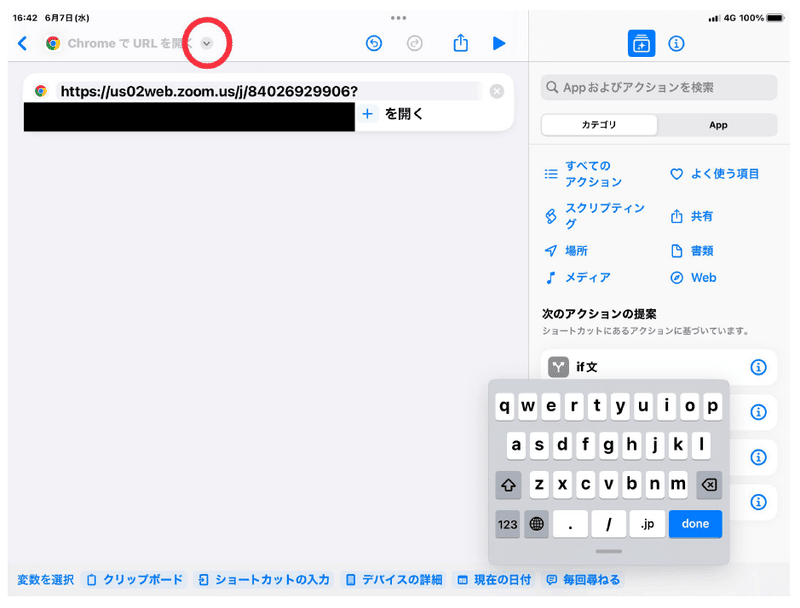Tap the Chrome icon beside the shortcut title
800x608 pixels.
(x=53, y=43)
